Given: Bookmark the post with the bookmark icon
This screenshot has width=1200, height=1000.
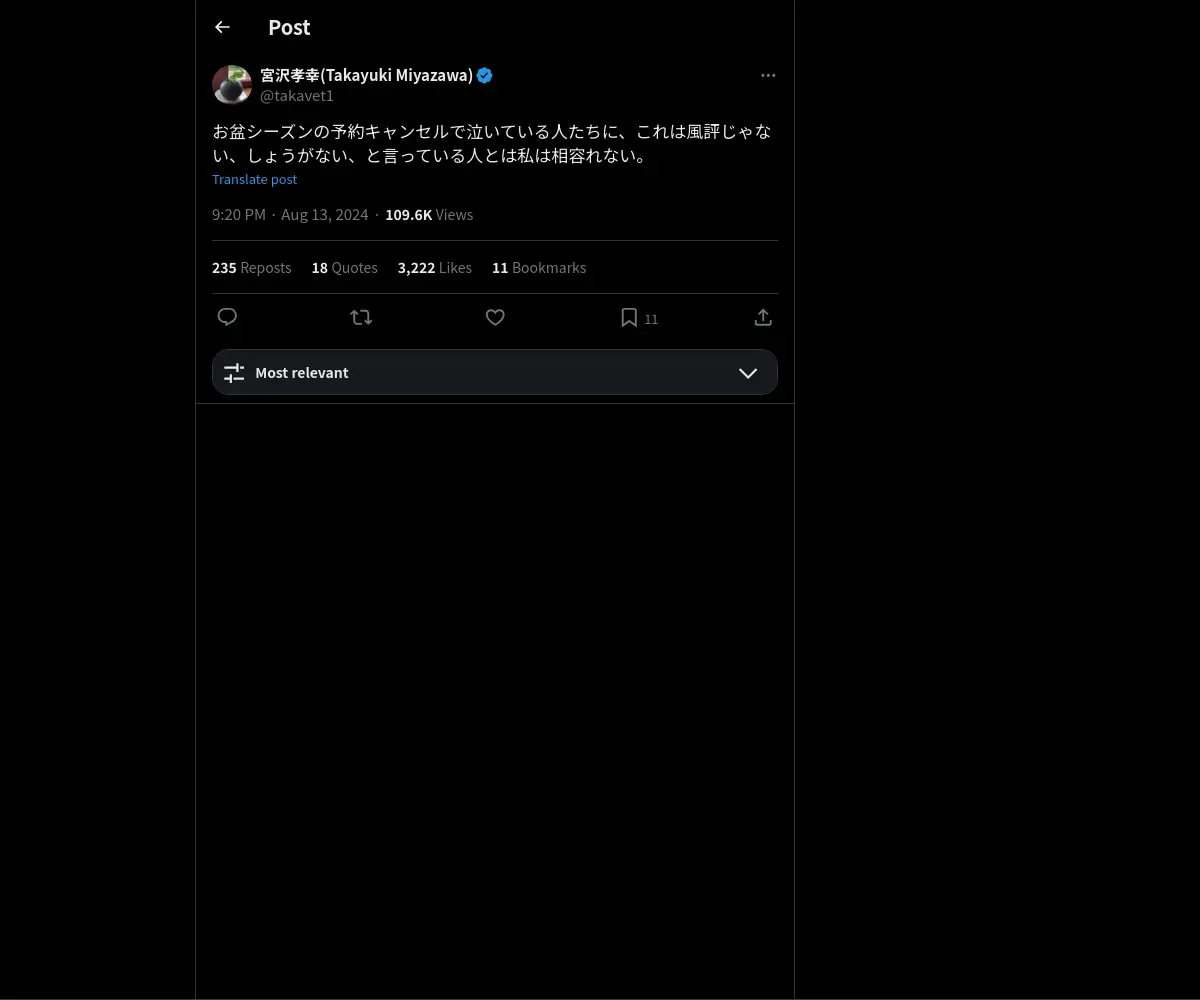Looking at the screenshot, I should point(629,317).
